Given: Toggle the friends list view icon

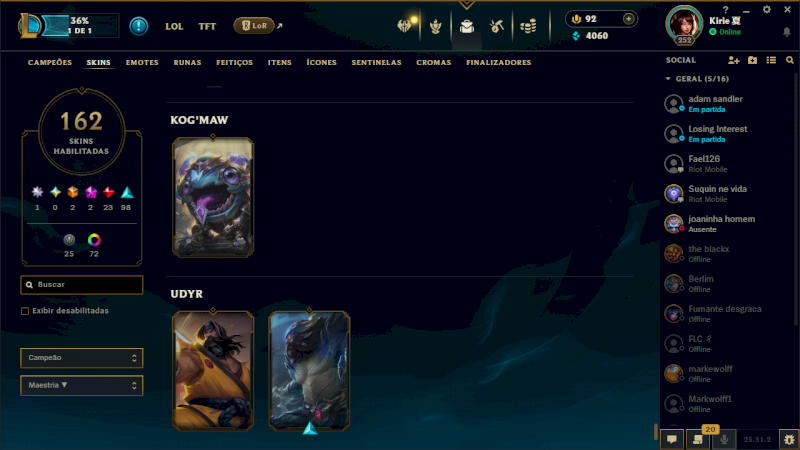Looking at the screenshot, I should (771, 60).
